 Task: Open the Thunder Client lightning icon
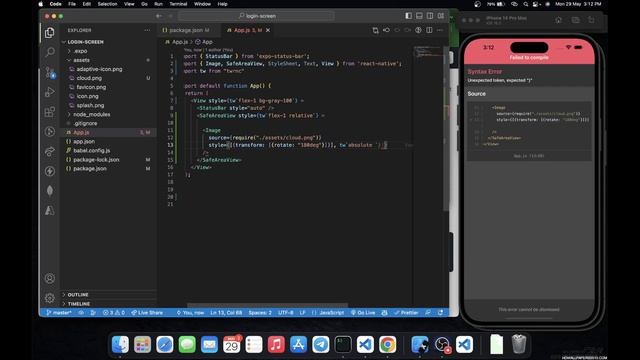coord(50,171)
